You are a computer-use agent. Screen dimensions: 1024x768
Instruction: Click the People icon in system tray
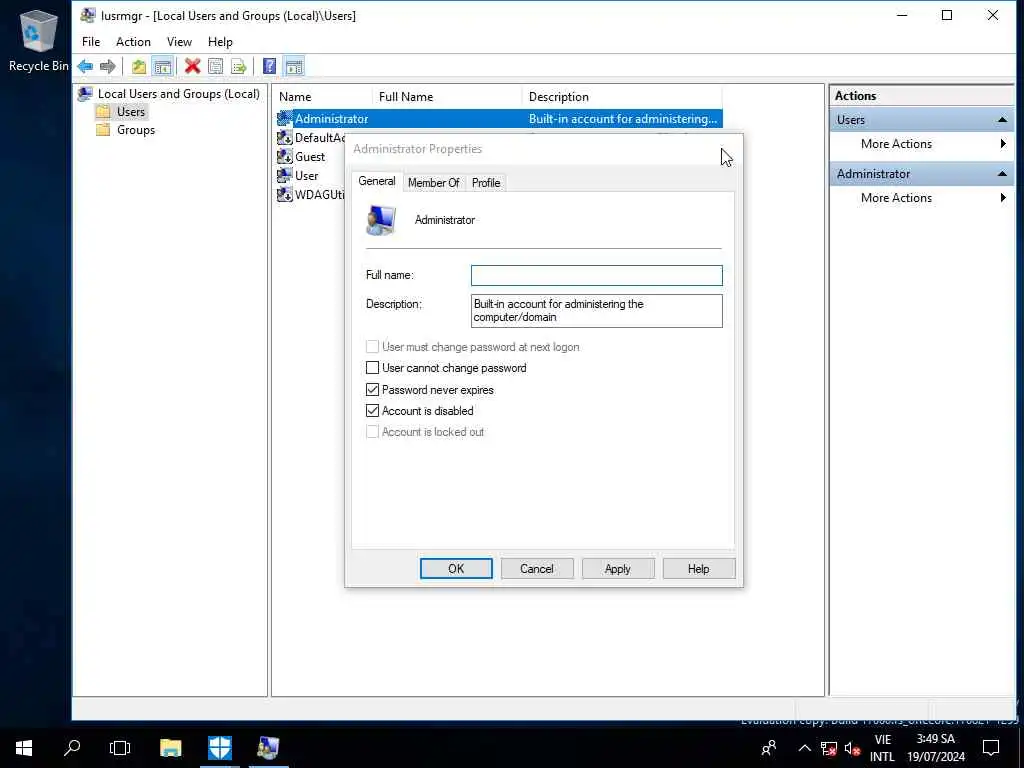point(769,748)
